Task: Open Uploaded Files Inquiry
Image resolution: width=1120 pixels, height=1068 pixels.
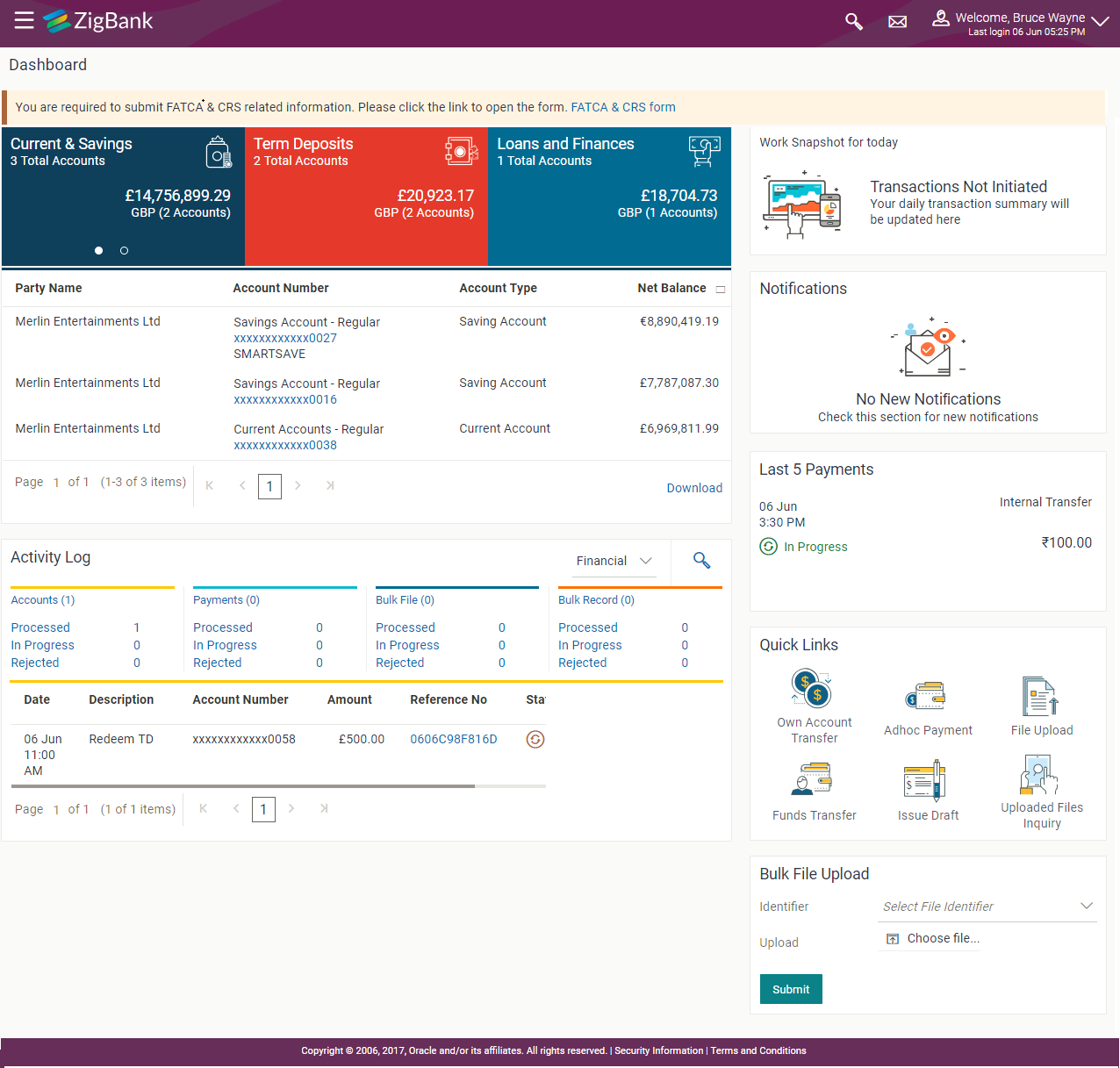Action: point(1041,788)
